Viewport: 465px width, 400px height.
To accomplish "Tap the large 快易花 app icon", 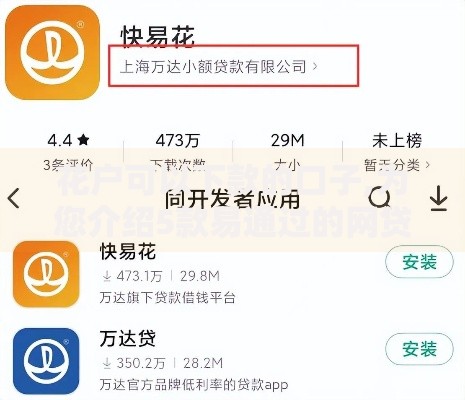I will pos(52,52).
